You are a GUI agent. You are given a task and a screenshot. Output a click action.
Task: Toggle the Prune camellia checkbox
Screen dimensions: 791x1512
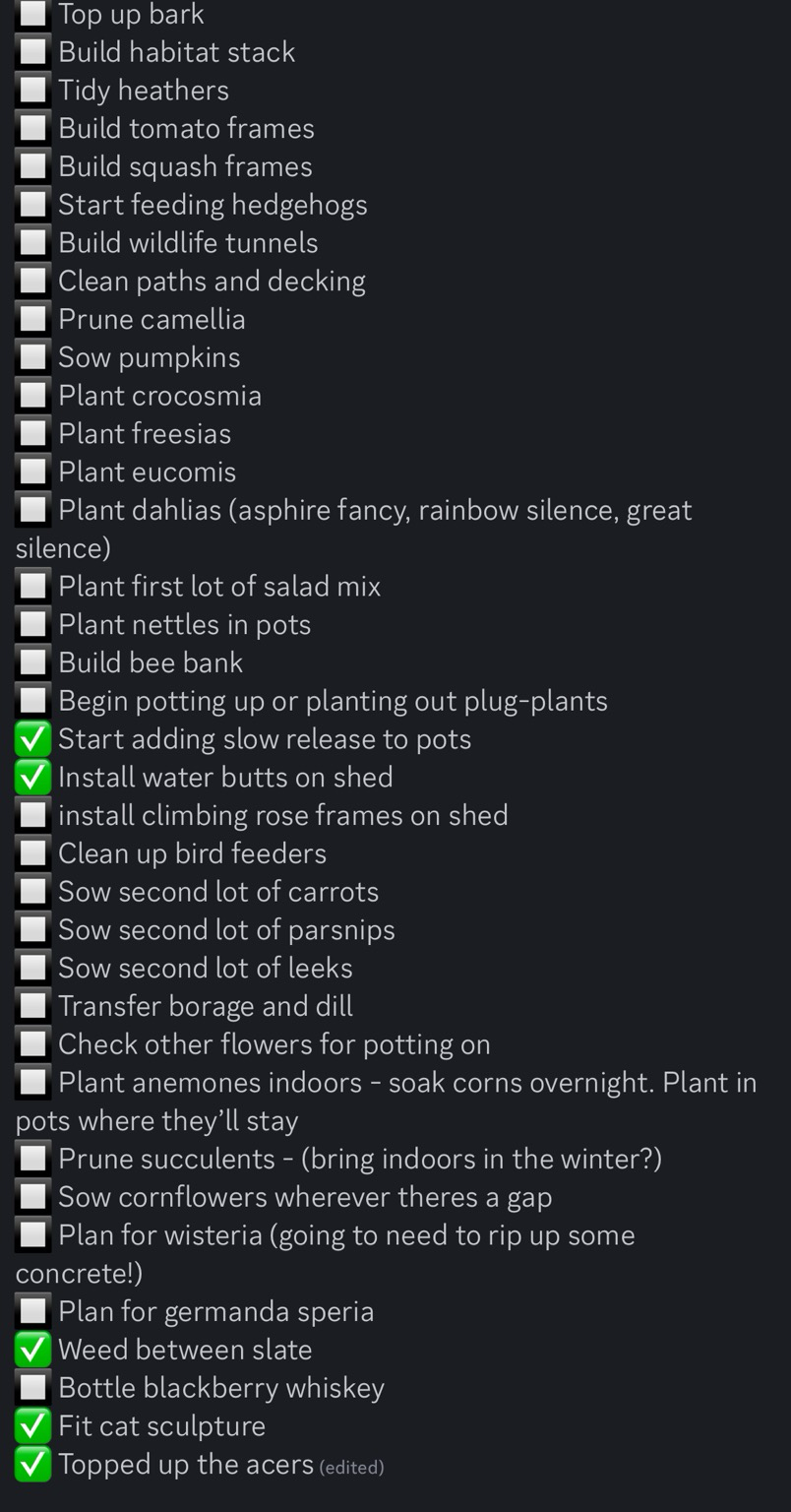[33, 319]
